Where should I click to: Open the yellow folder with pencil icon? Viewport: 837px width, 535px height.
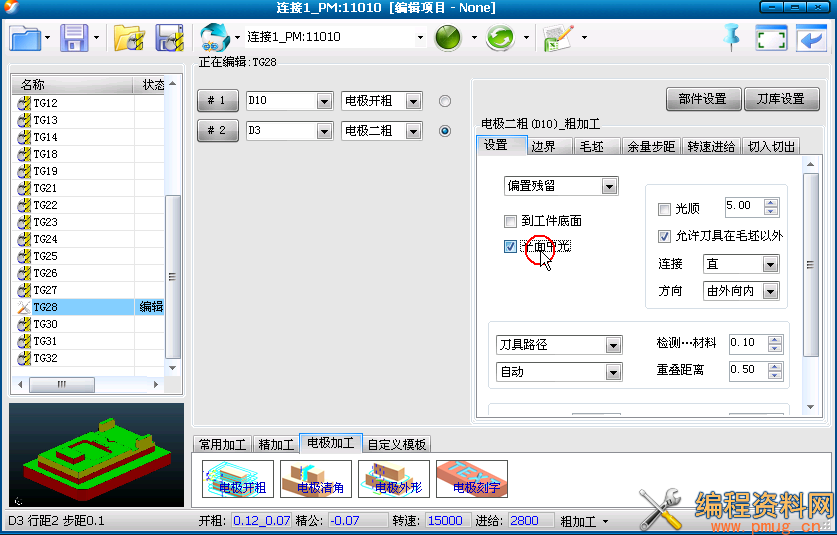(129, 37)
